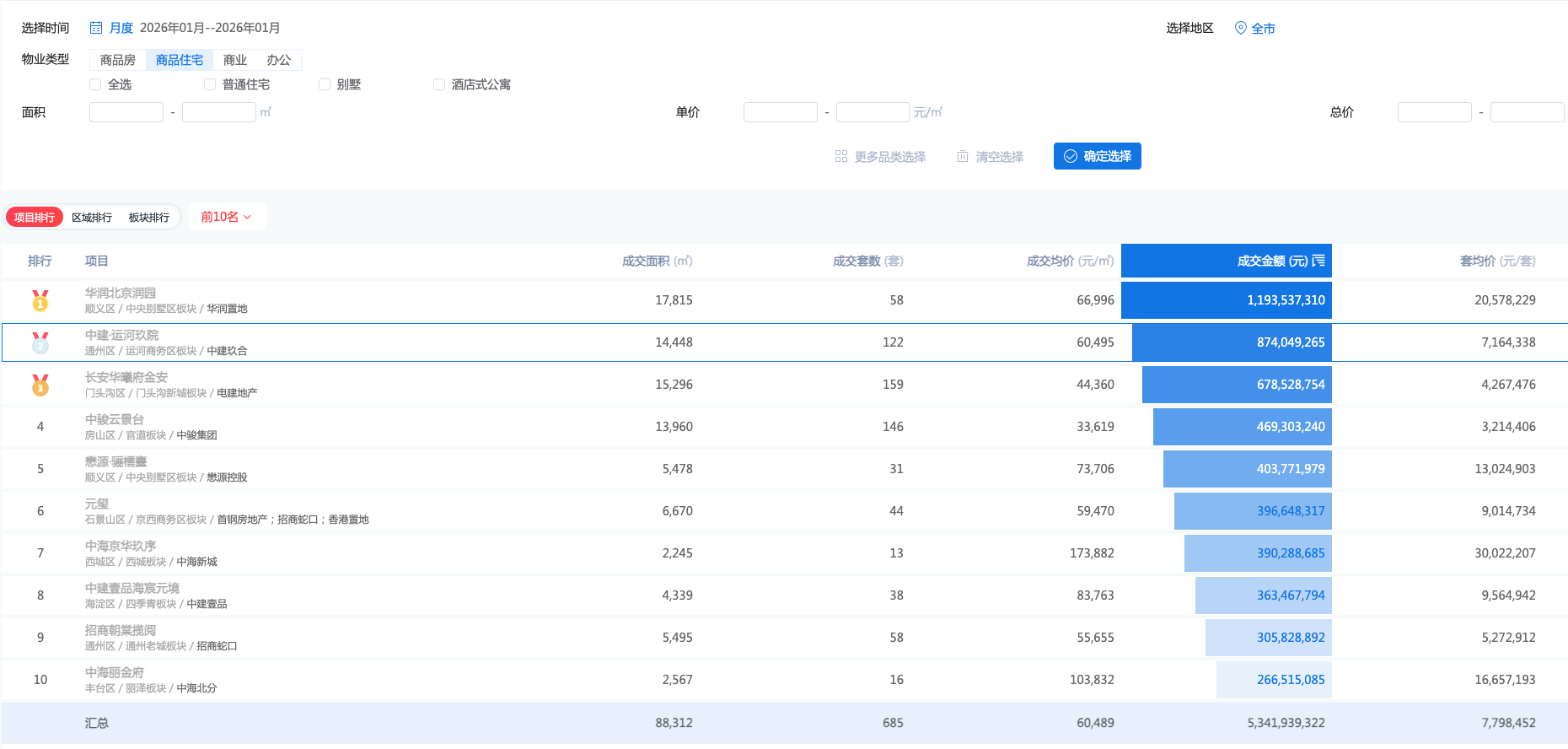The width and height of the screenshot is (1568, 749).
Task: Click the calendar icon beside 月度
Action: [96, 28]
